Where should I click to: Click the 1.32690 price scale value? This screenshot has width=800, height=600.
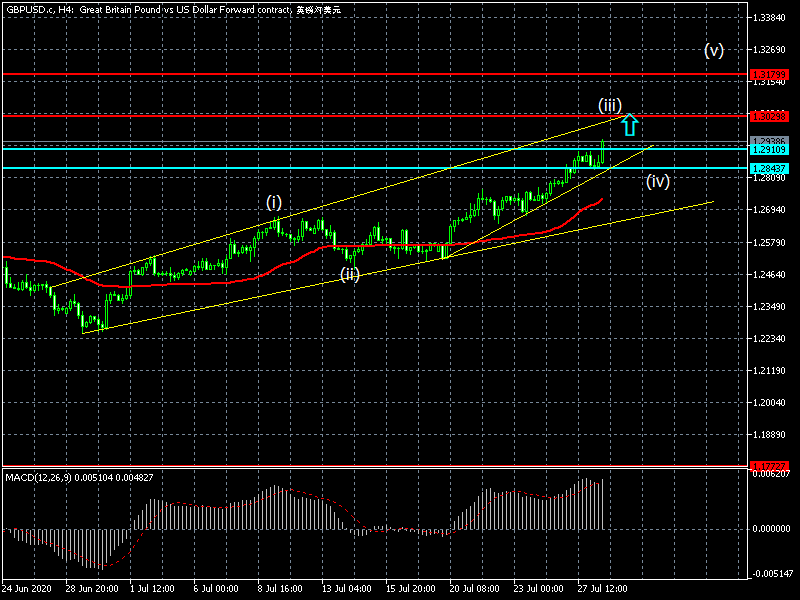click(769, 50)
